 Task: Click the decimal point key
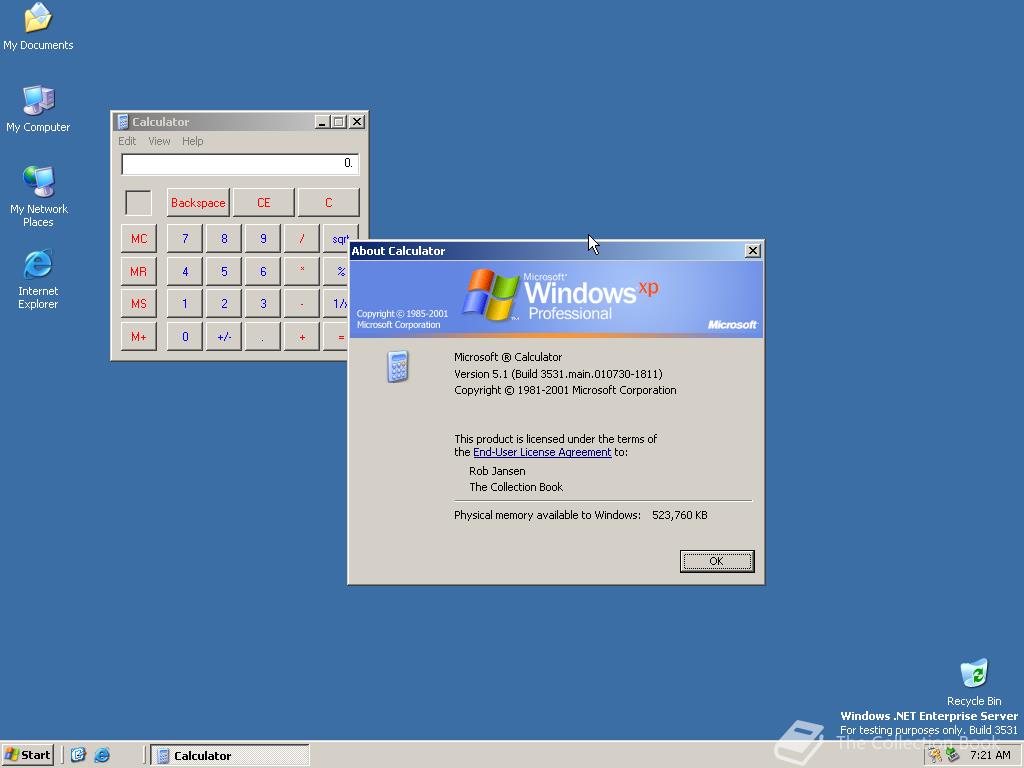pos(263,336)
